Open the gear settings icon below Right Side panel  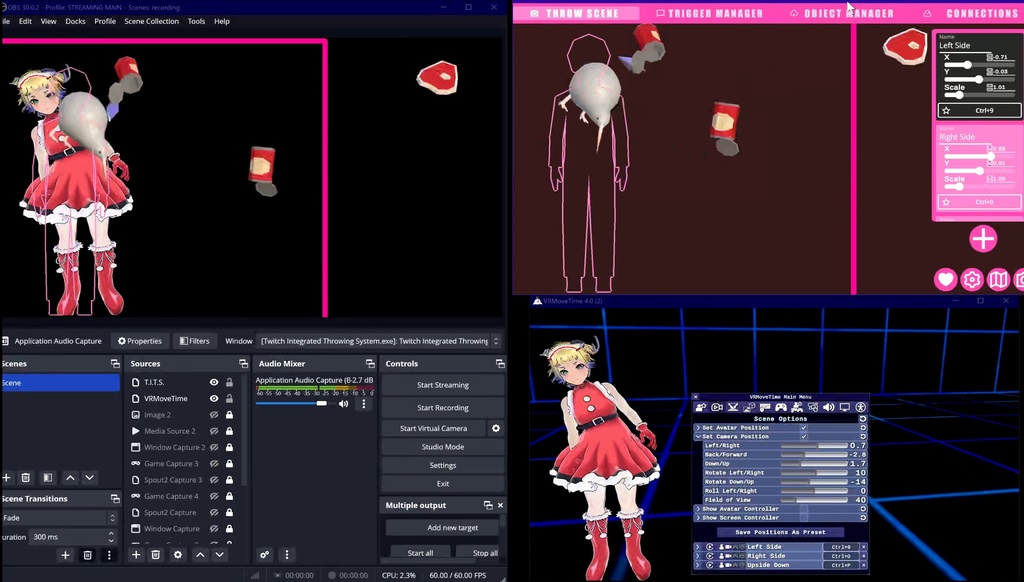971,280
